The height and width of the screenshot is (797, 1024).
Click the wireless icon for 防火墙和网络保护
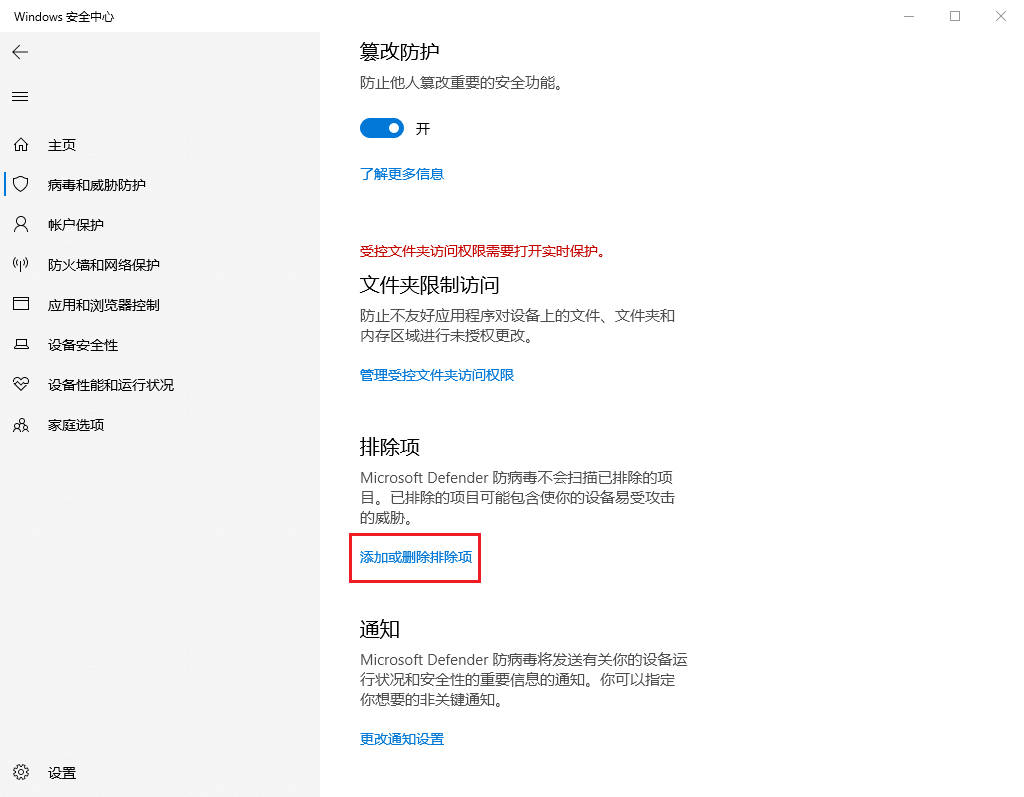tap(20, 265)
